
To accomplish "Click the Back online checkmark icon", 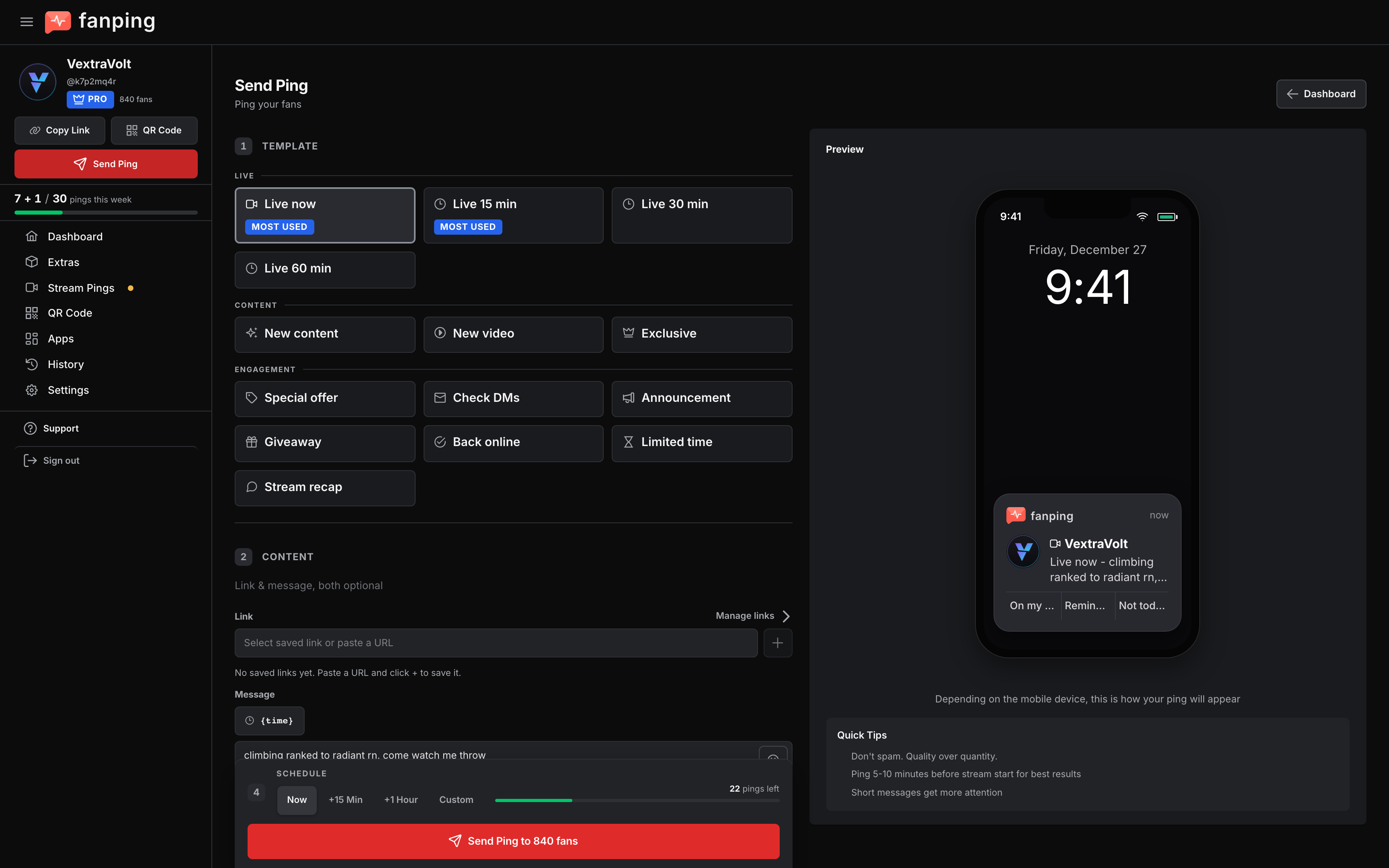I will [440, 442].
